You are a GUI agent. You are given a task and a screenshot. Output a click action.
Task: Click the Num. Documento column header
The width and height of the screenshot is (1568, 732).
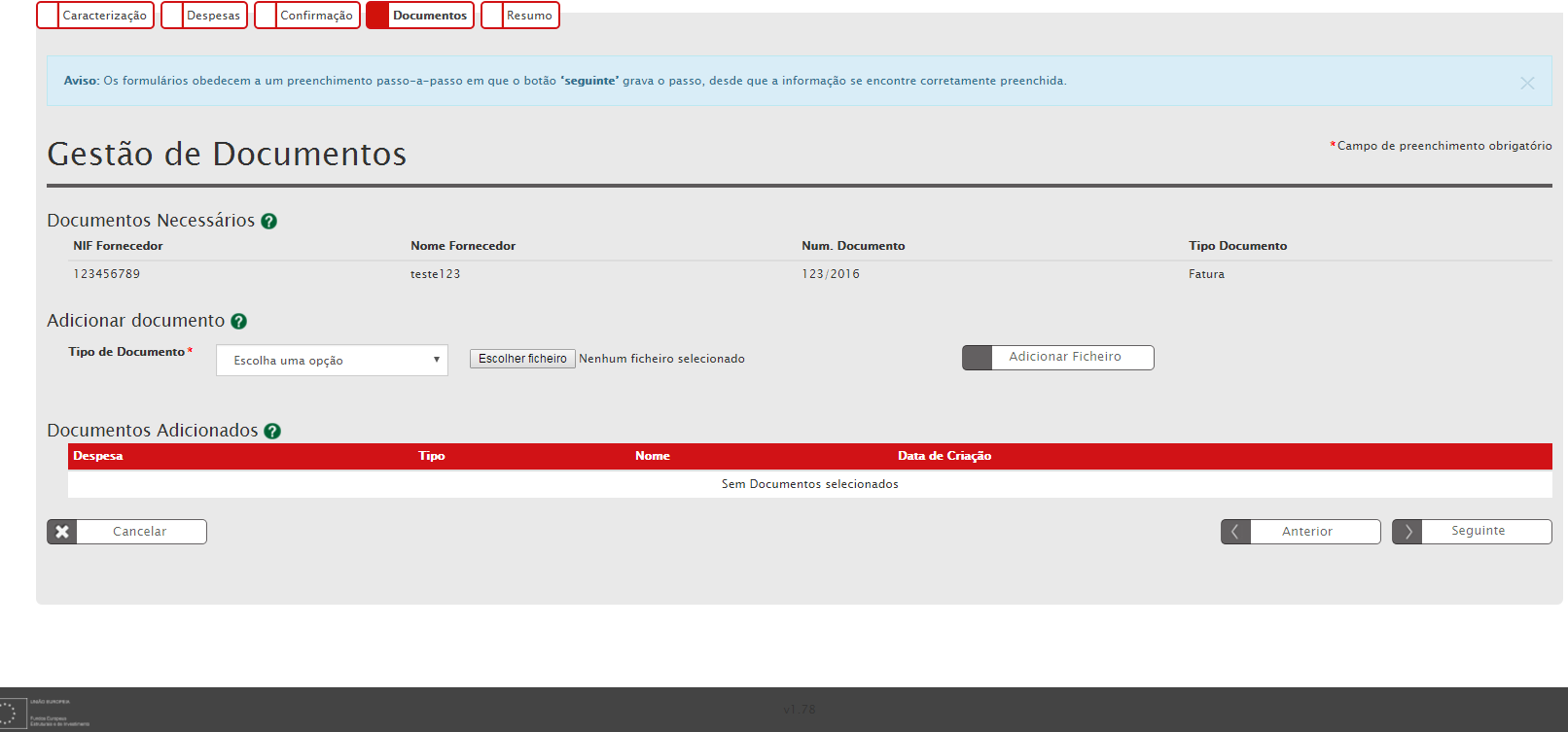[853, 246]
